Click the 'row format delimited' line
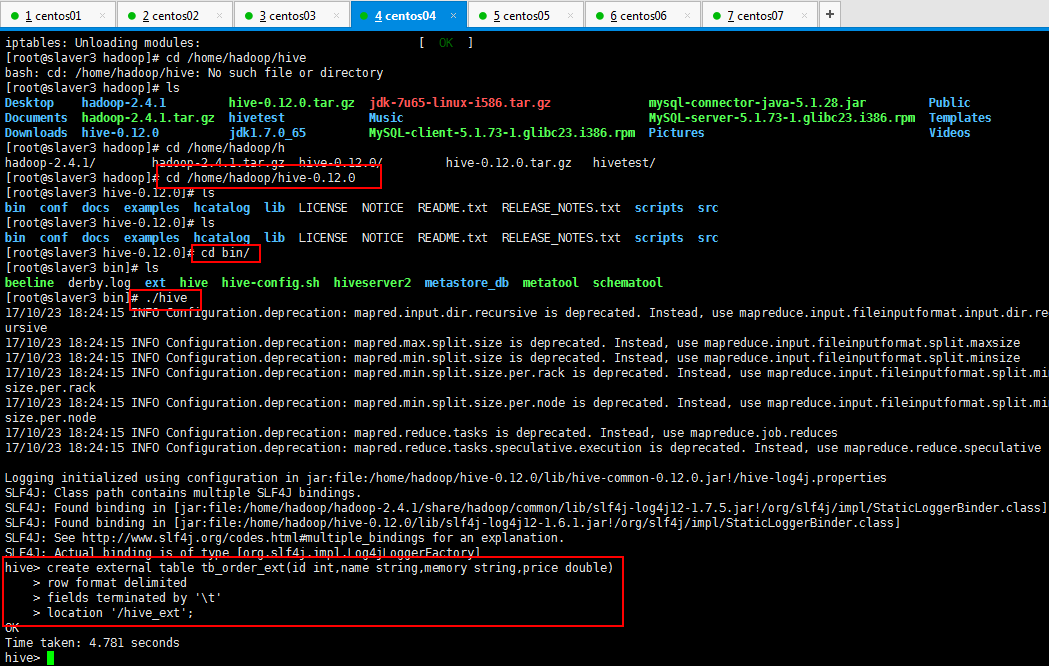1049x666 pixels. (x=116, y=583)
